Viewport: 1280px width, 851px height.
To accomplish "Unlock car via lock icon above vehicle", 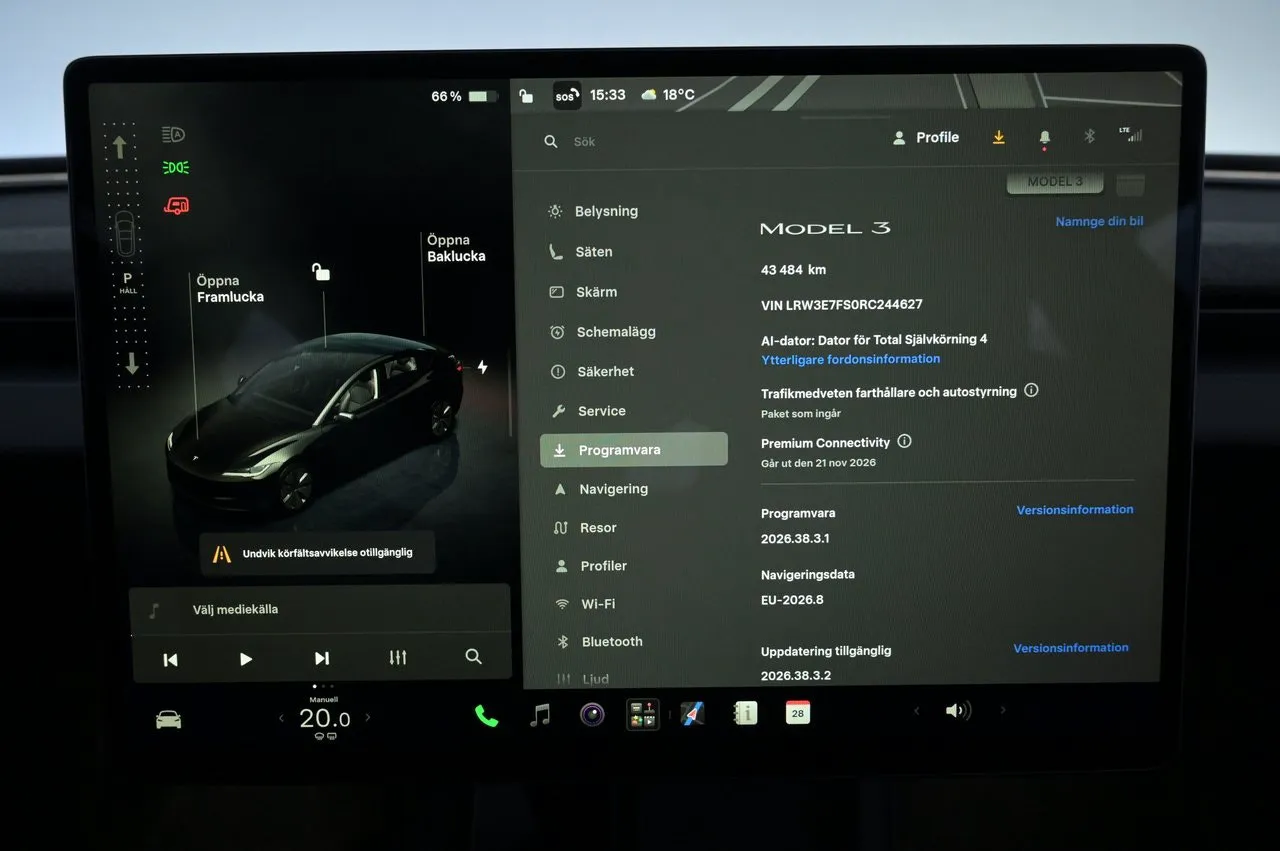I will [x=321, y=271].
